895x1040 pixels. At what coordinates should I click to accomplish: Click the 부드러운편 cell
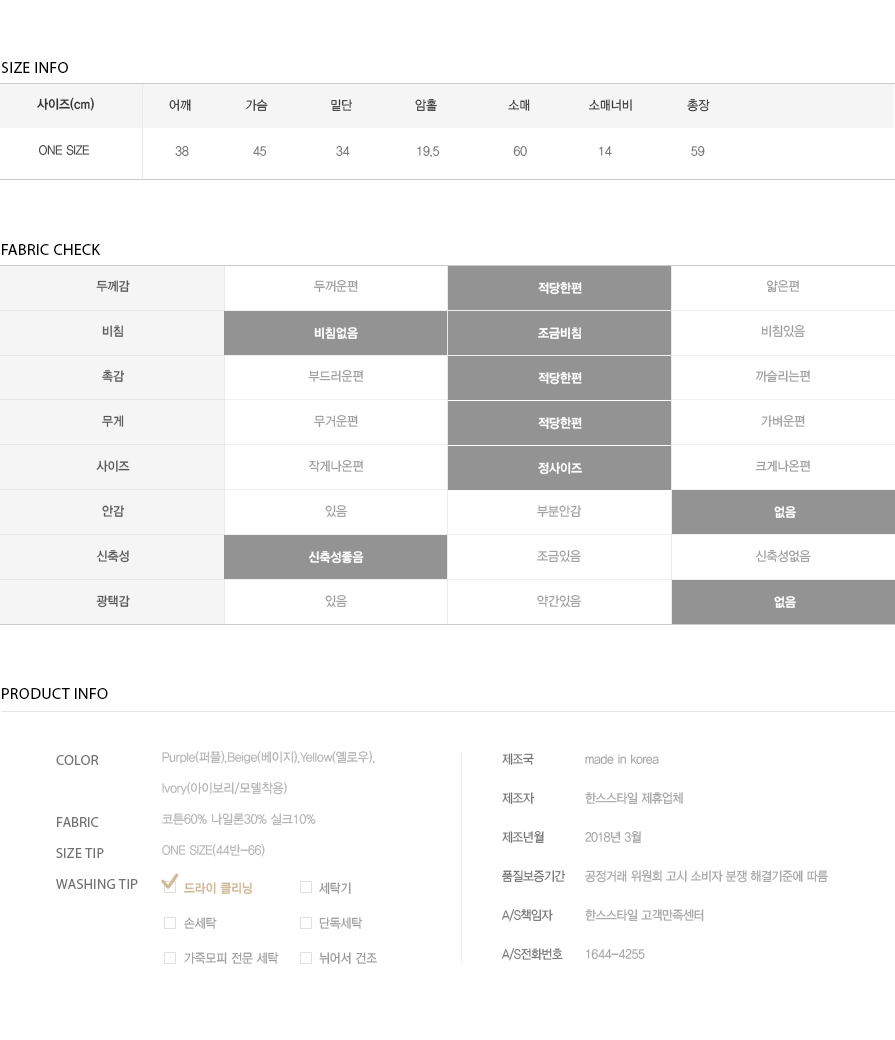336,376
